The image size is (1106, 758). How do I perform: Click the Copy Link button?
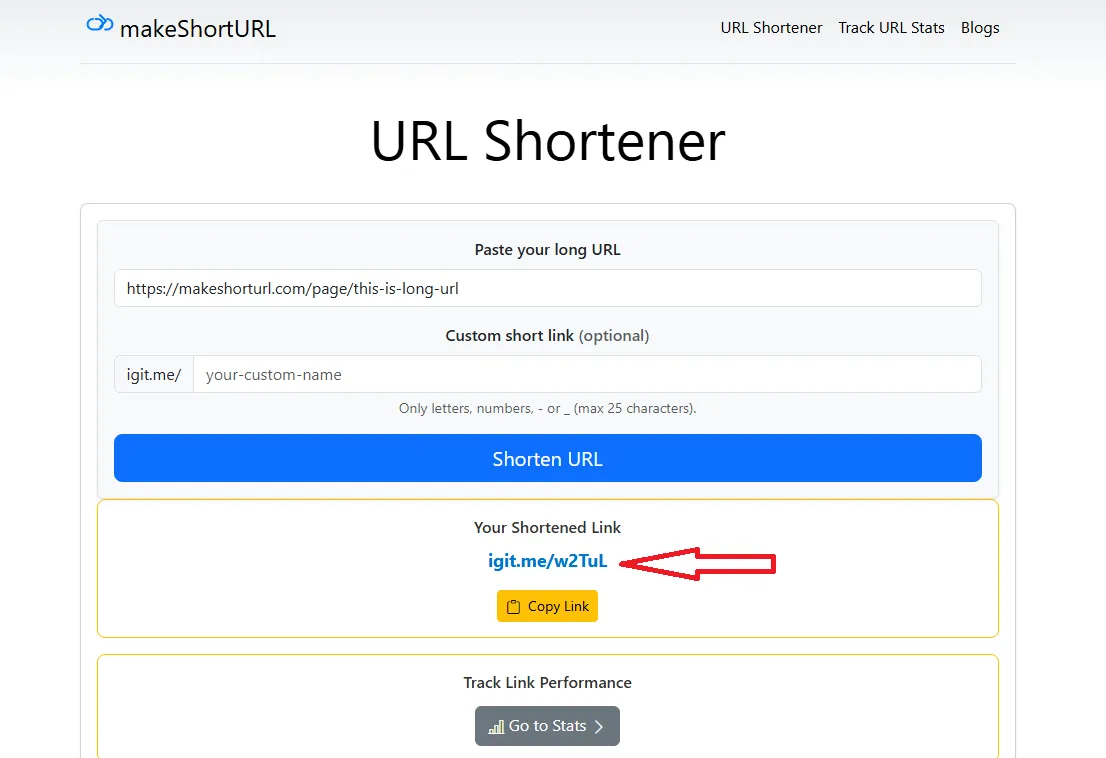pyautogui.click(x=547, y=605)
